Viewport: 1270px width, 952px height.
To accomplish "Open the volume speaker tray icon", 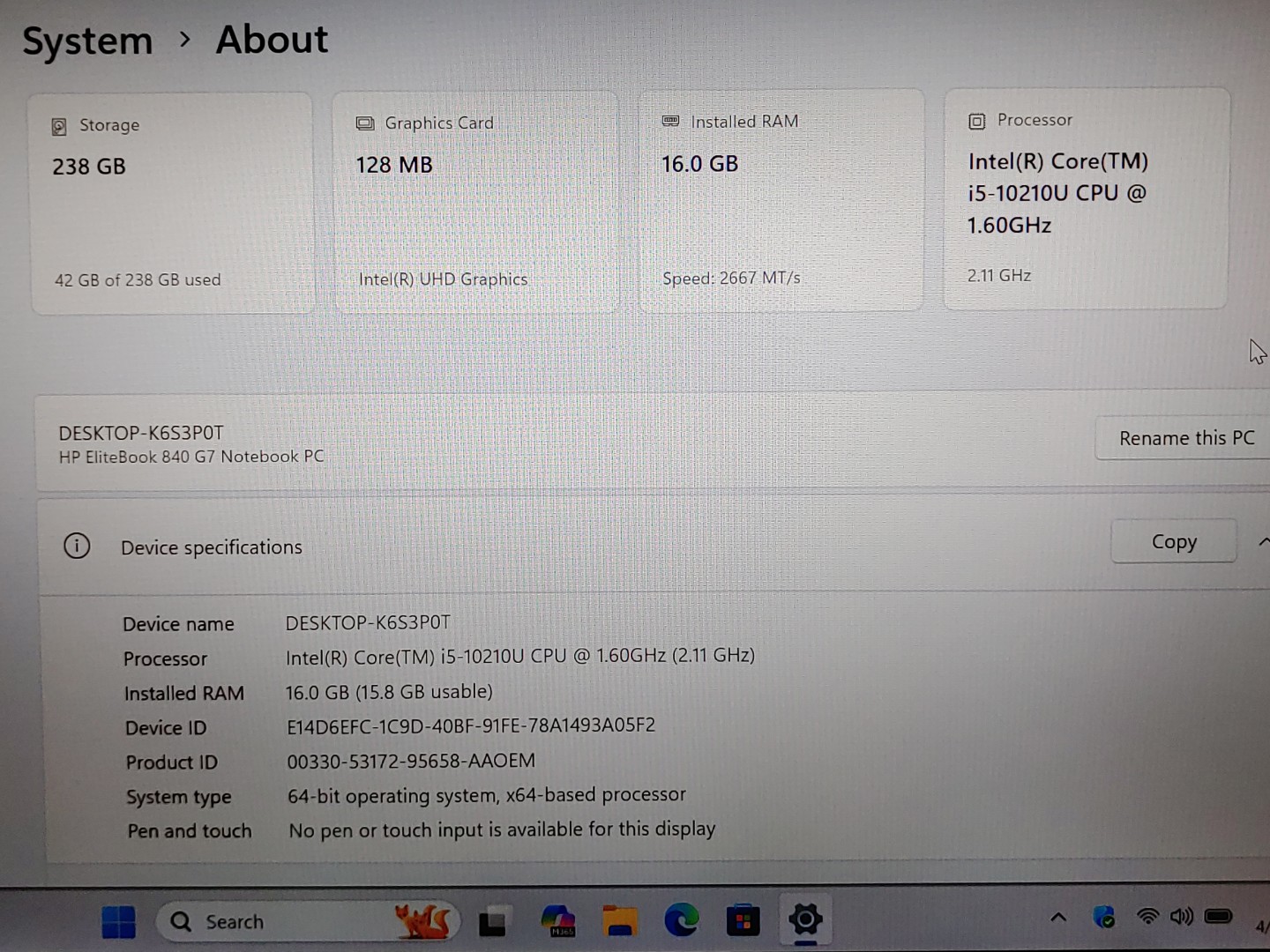I will click(x=1181, y=917).
